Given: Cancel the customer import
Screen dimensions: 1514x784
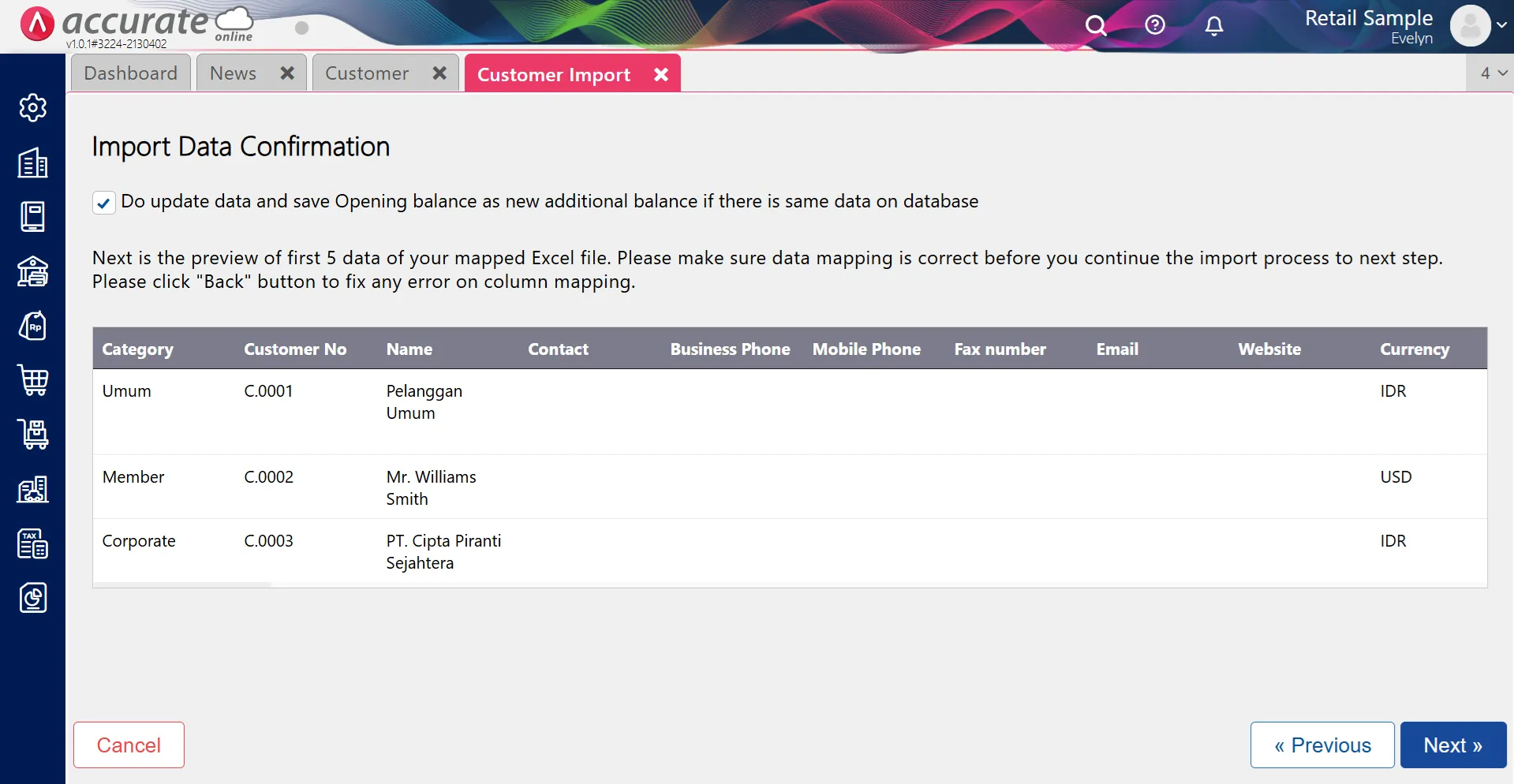Looking at the screenshot, I should pyautogui.click(x=128, y=745).
